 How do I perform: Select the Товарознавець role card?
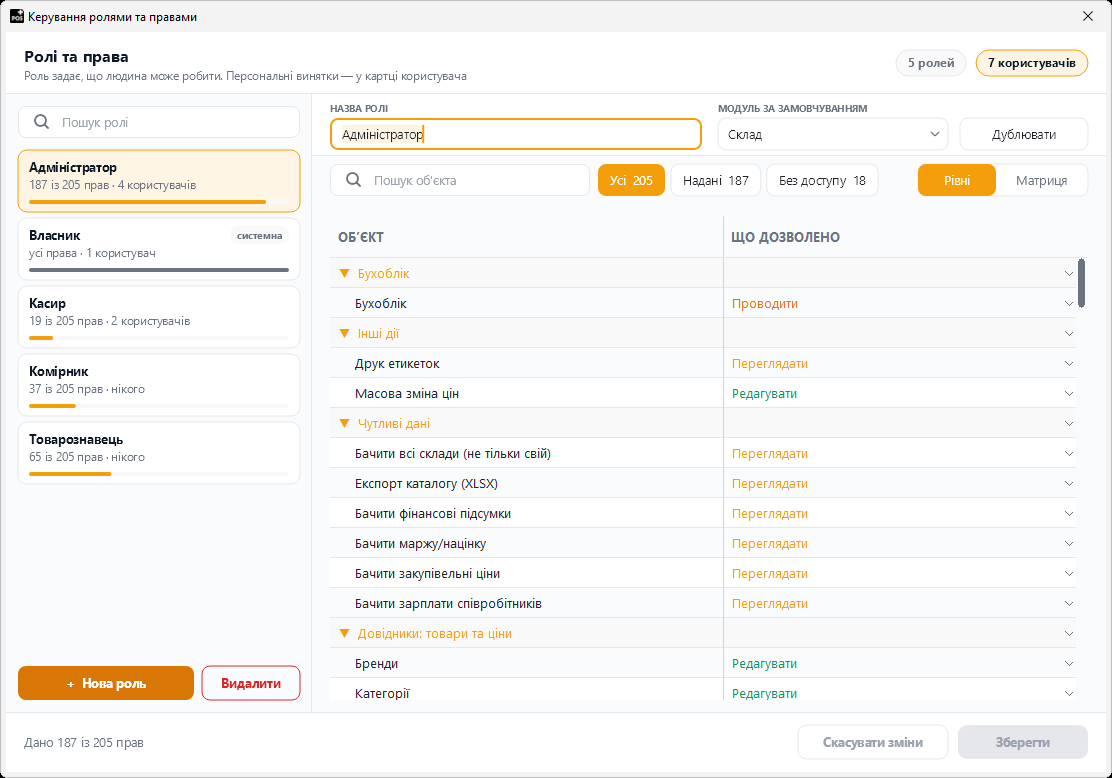coord(159,453)
